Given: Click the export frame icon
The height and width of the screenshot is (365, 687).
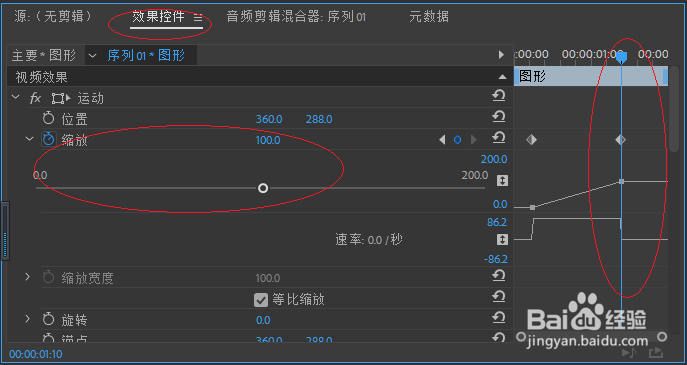Looking at the screenshot, I should (x=655, y=352).
